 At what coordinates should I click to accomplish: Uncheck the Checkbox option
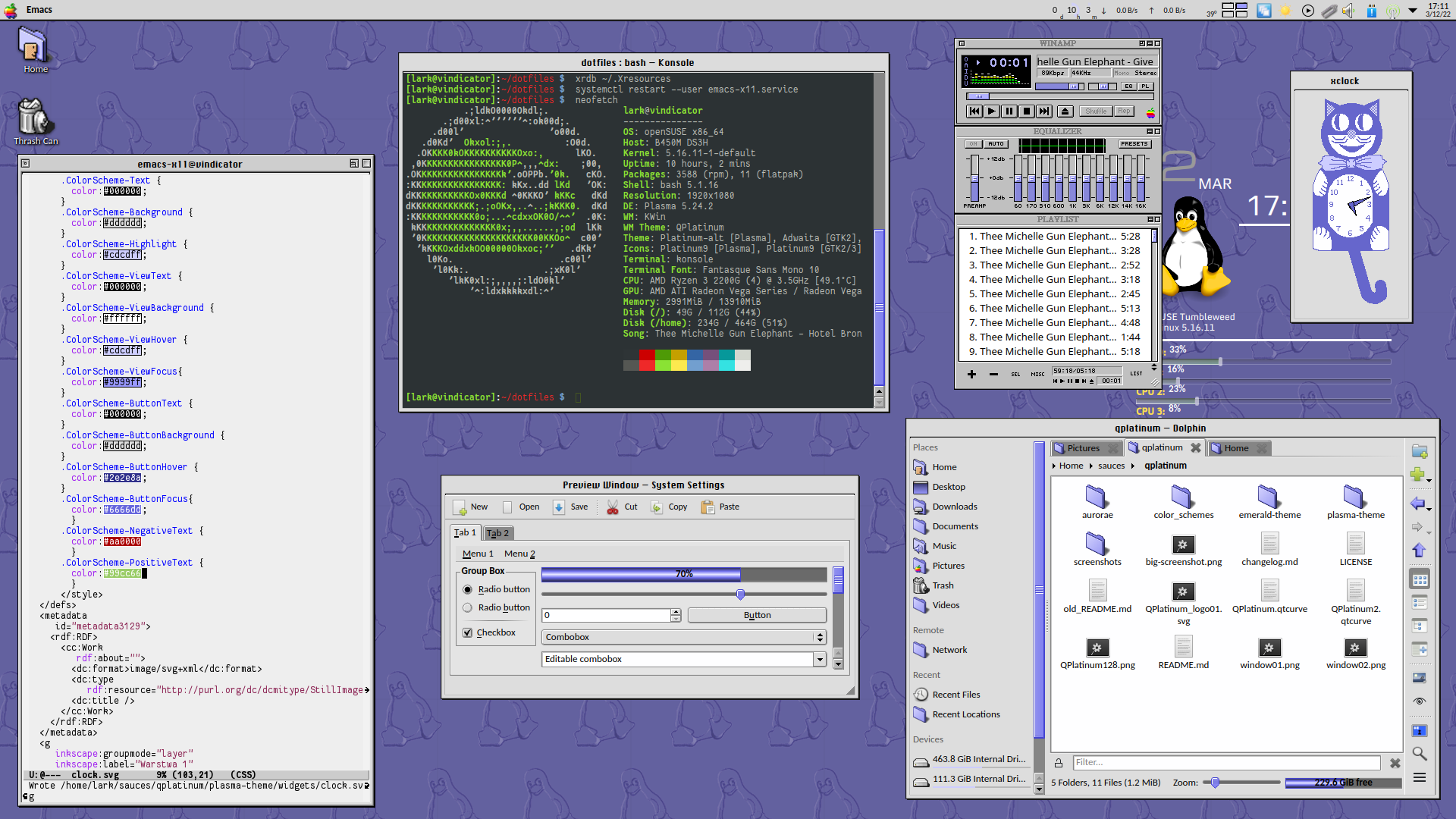[467, 632]
